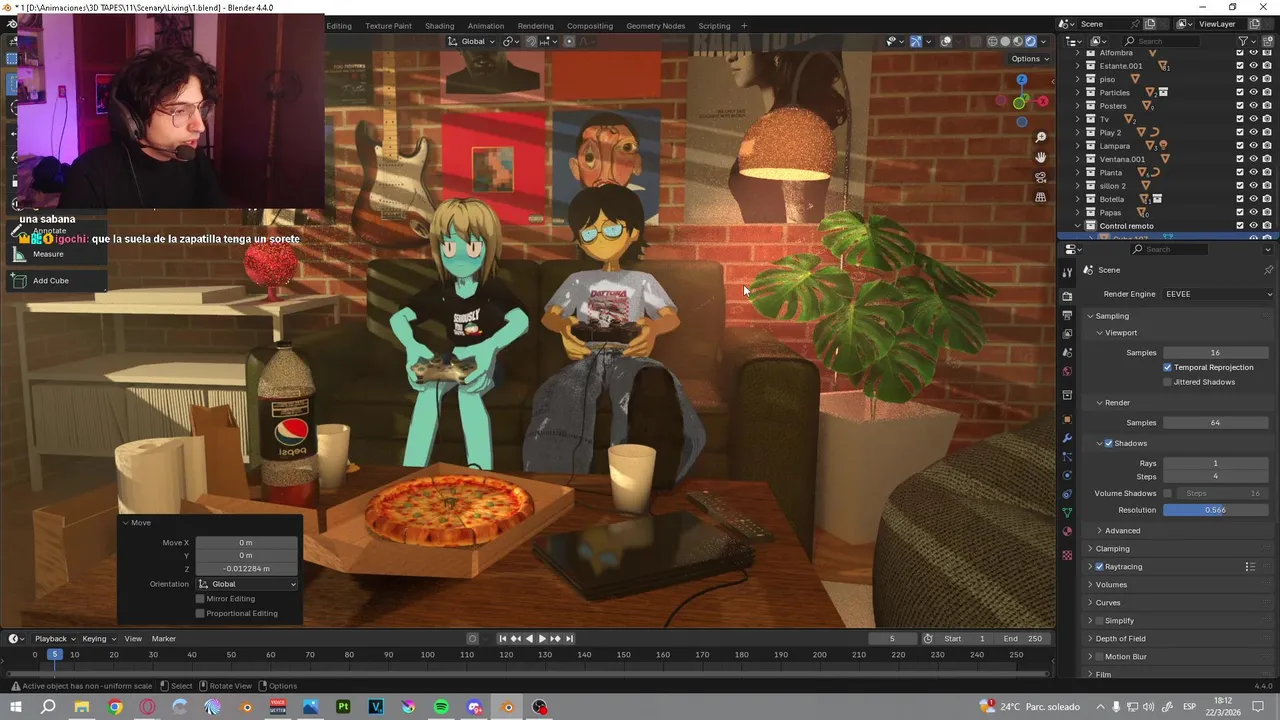Expand the Posters collection in outliner
Viewport: 1280px width, 720px height.
pyautogui.click(x=1078, y=106)
